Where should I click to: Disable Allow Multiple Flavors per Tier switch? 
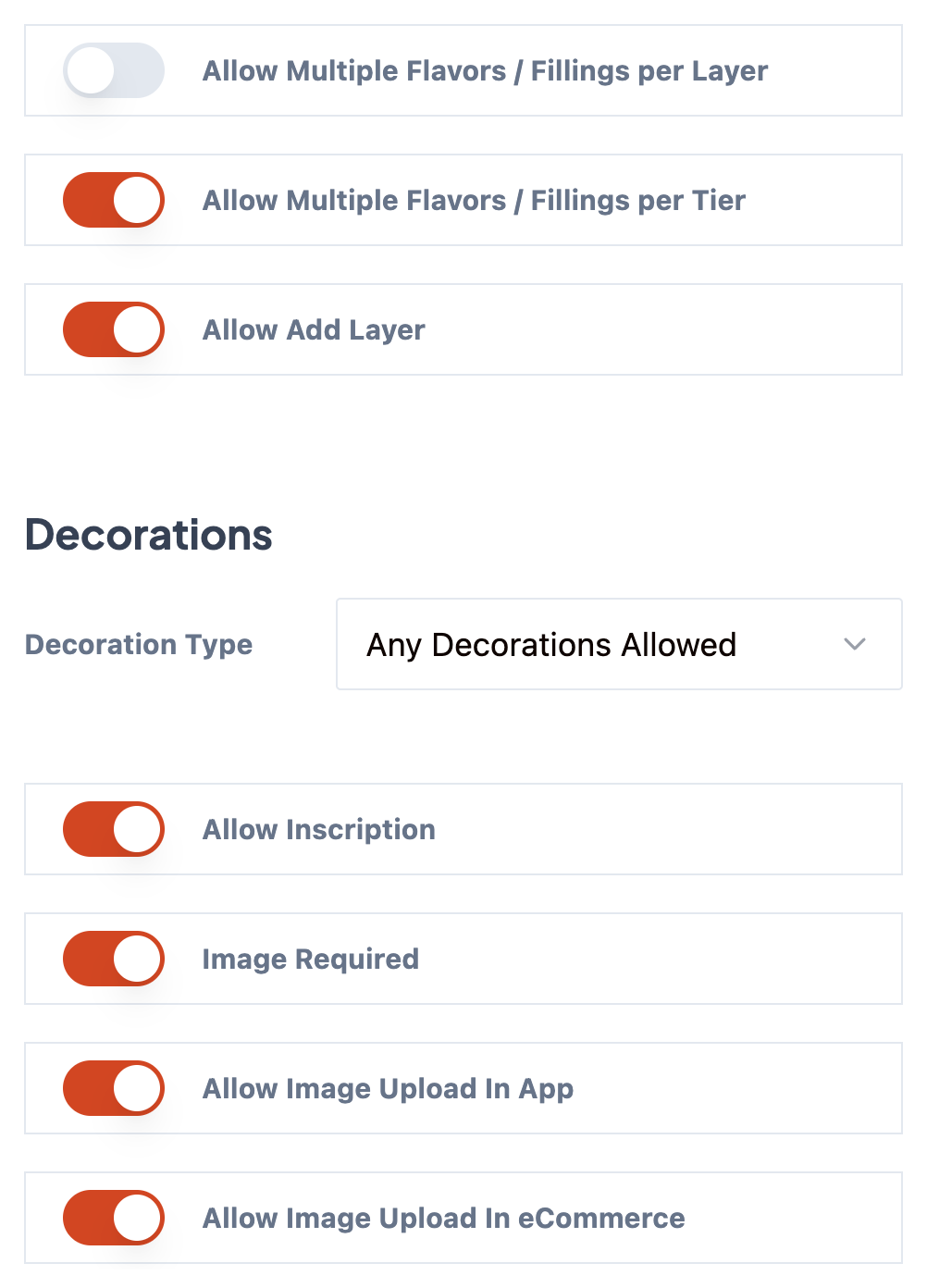coord(114,200)
